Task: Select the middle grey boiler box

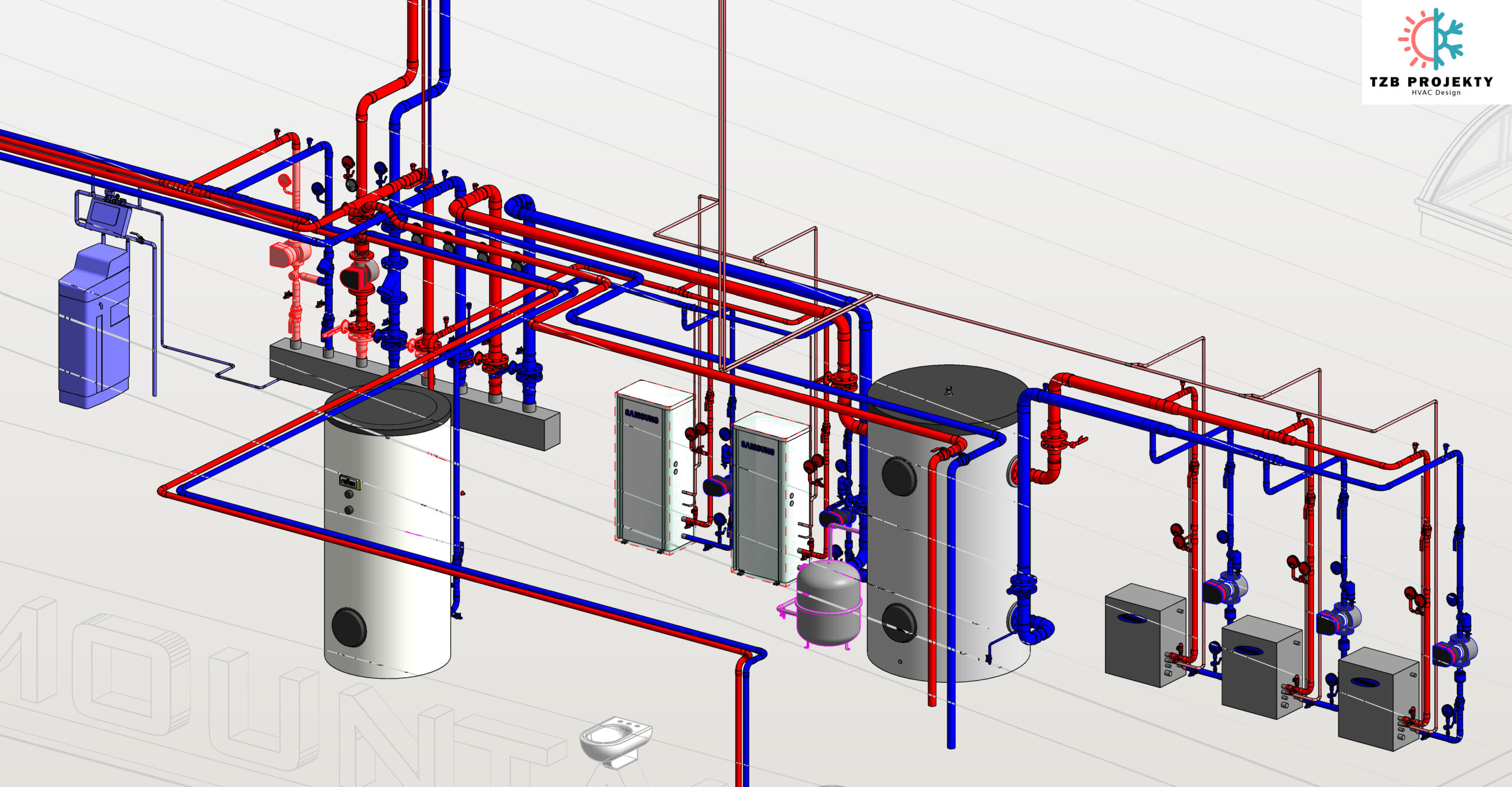Action: [1262, 667]
